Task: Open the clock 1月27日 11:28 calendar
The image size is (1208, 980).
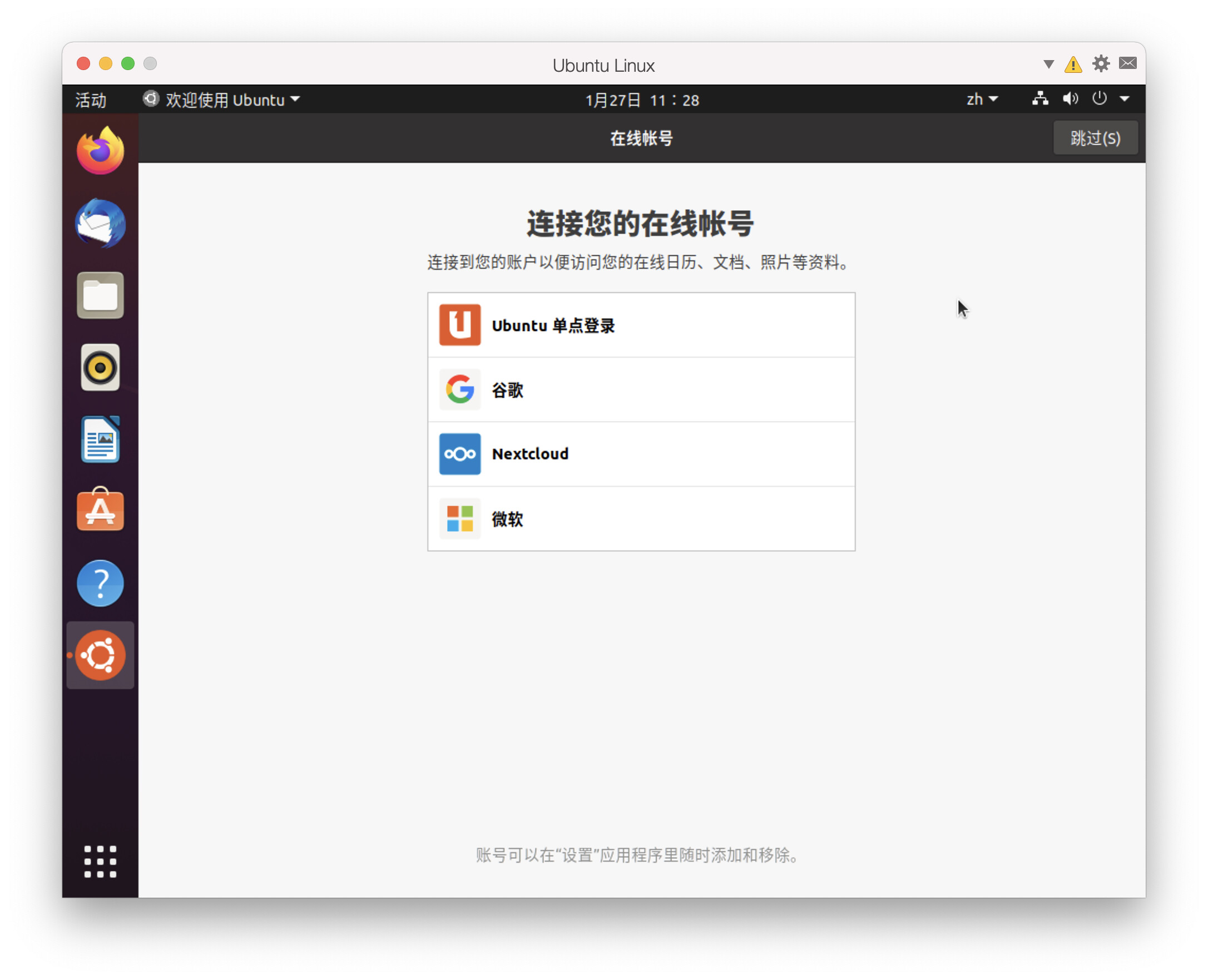Action: 642,100
